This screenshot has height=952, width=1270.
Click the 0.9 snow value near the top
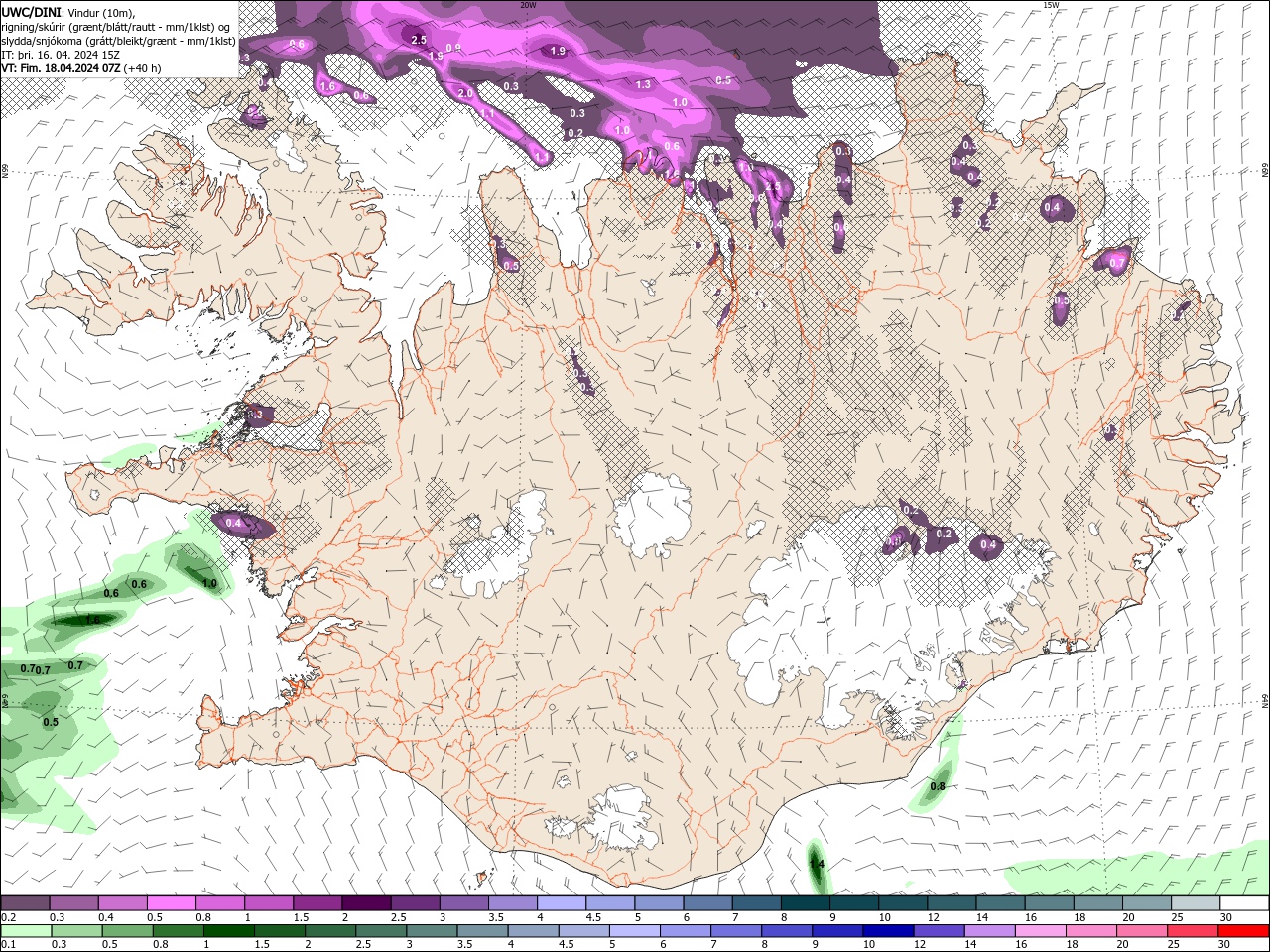point(453,48)
